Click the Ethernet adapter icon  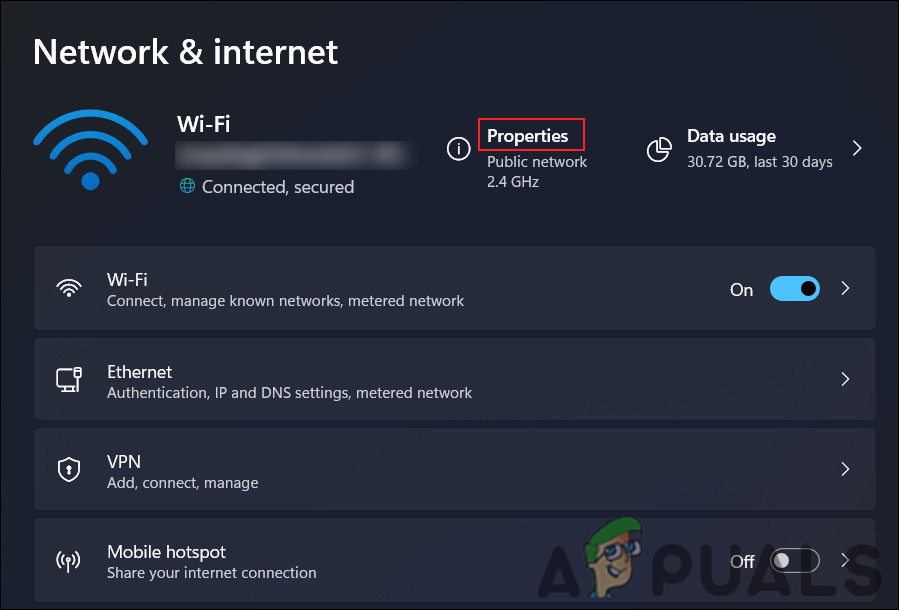click(68, 379)
